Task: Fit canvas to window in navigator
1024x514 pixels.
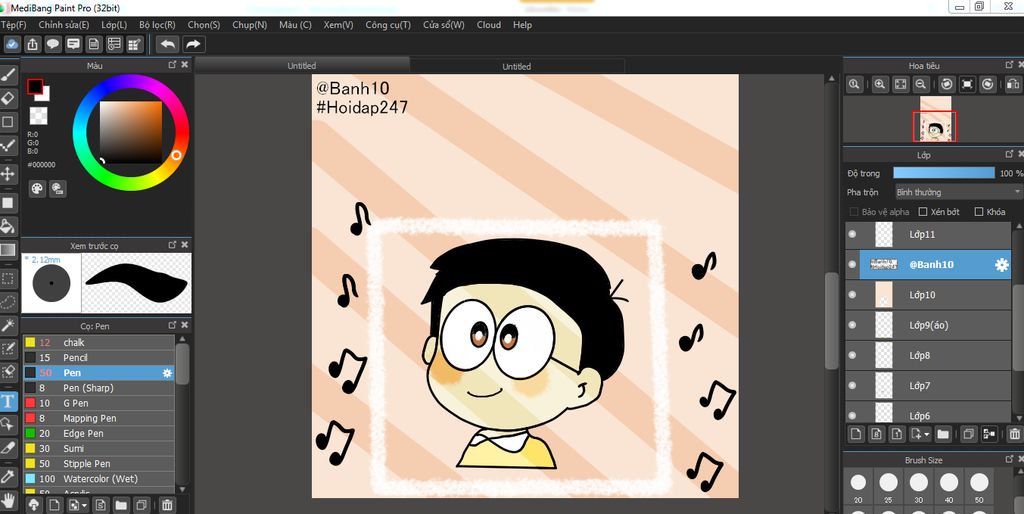Action: (900, 84)
